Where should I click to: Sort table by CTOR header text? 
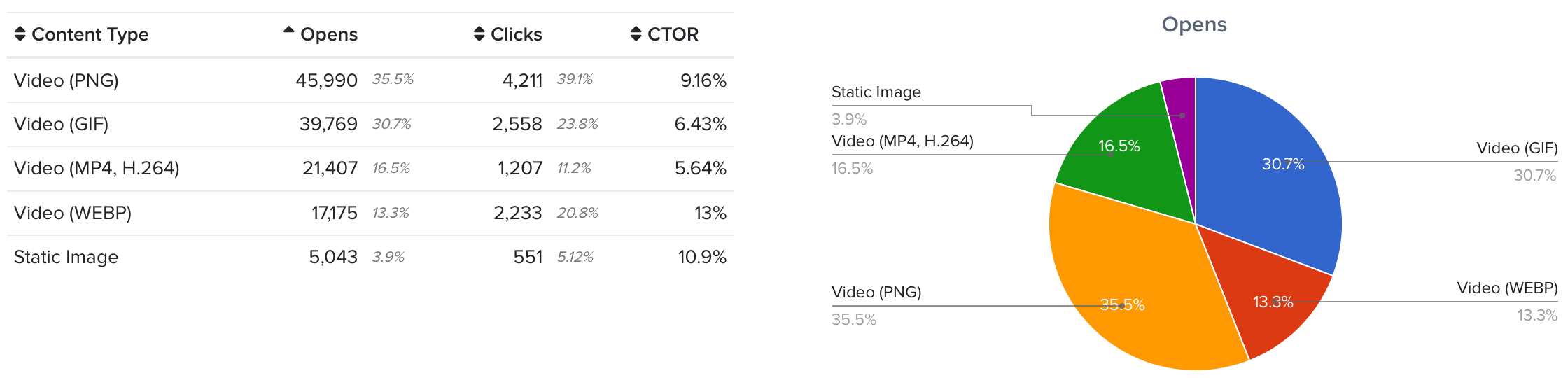[673, 34]
